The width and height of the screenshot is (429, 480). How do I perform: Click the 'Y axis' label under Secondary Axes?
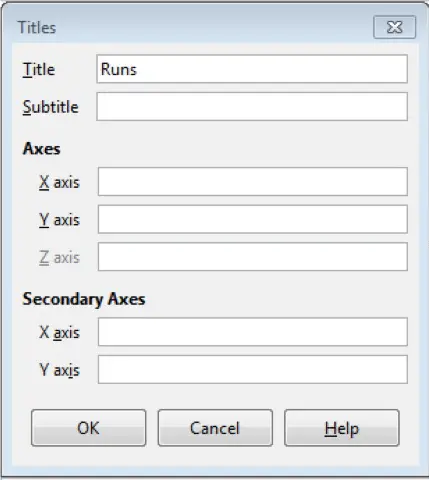59,370
